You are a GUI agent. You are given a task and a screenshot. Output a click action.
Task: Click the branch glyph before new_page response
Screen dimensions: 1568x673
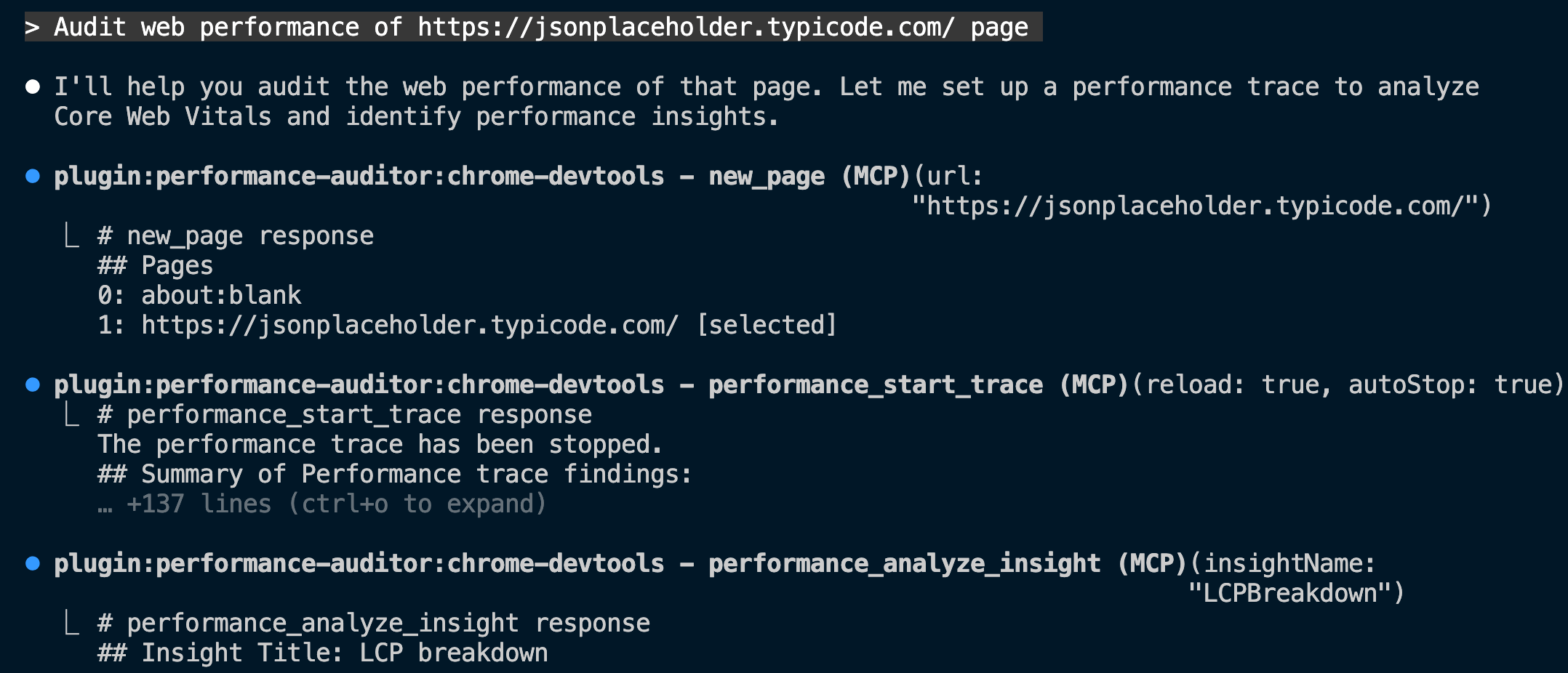tap(71, 235)
